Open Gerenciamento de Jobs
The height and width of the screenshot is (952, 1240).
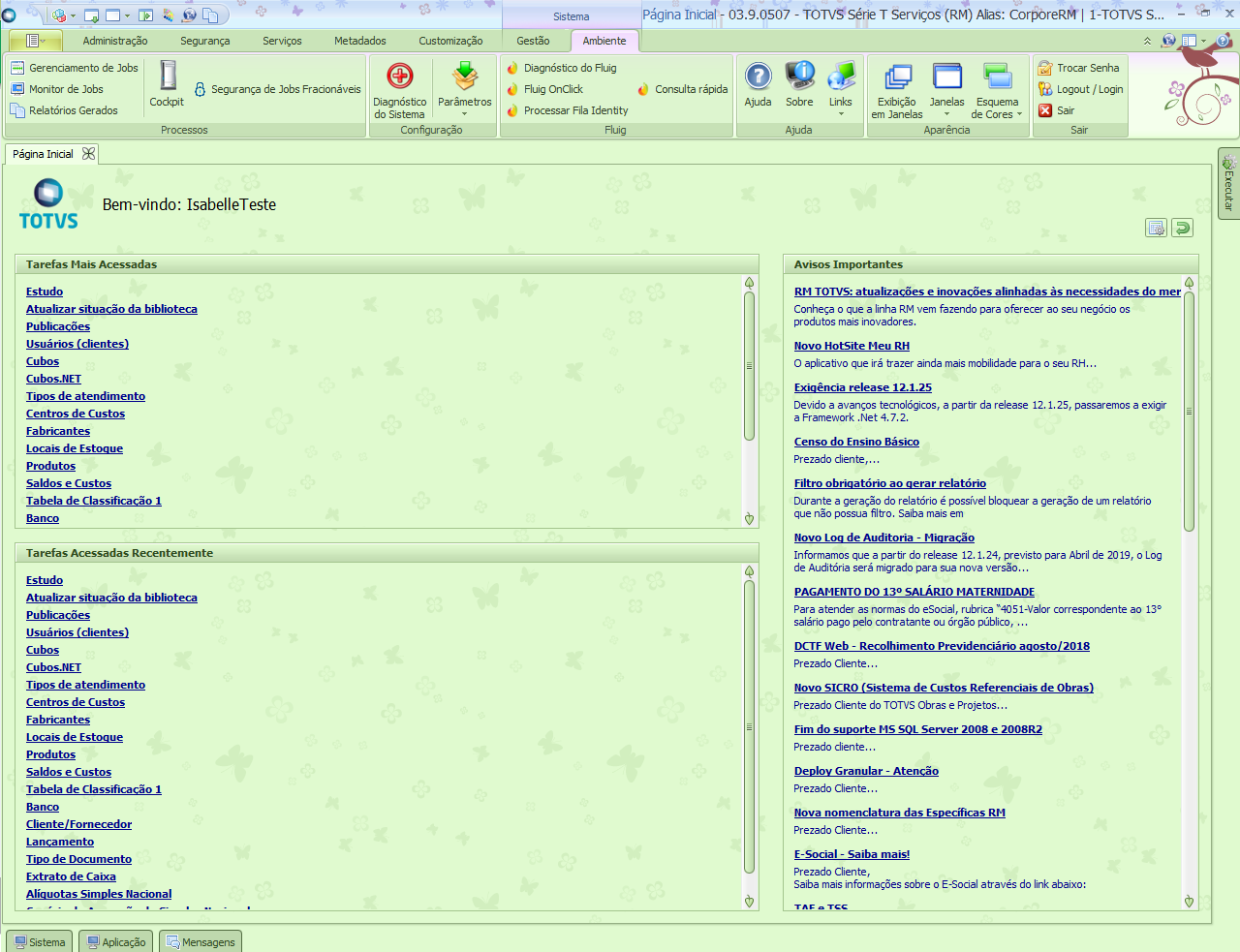[75, 68]
